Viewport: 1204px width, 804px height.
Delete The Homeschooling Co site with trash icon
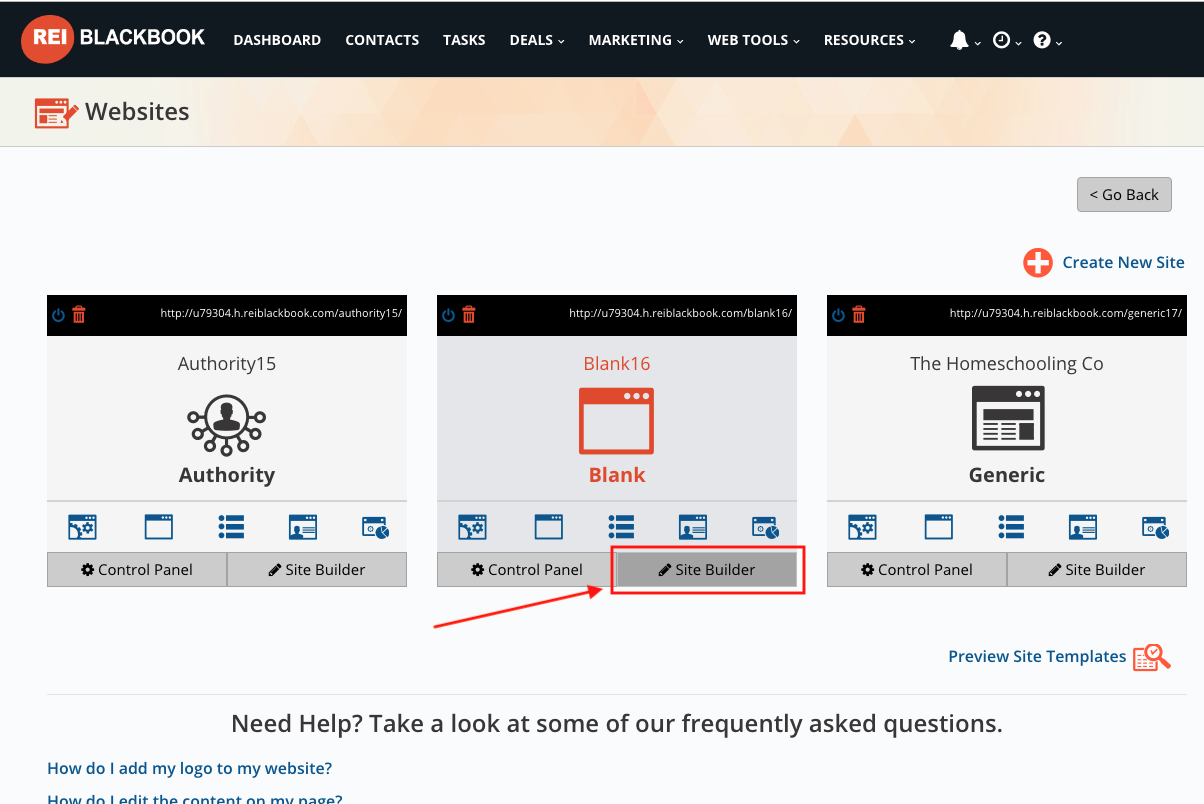pyautogui.click(x=859, y=314)
